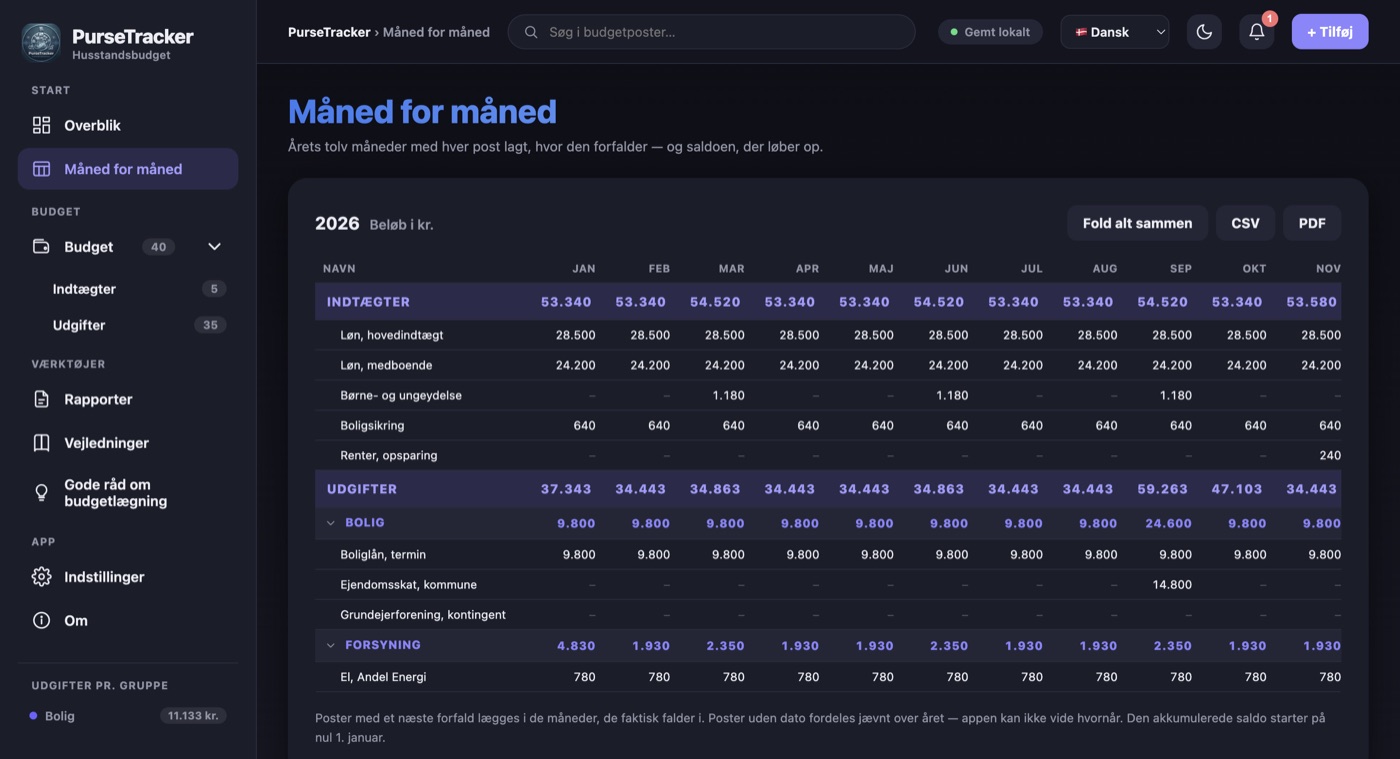
Task: Click the UDGIFTER total 59.263
Action: click(1163, 489)
